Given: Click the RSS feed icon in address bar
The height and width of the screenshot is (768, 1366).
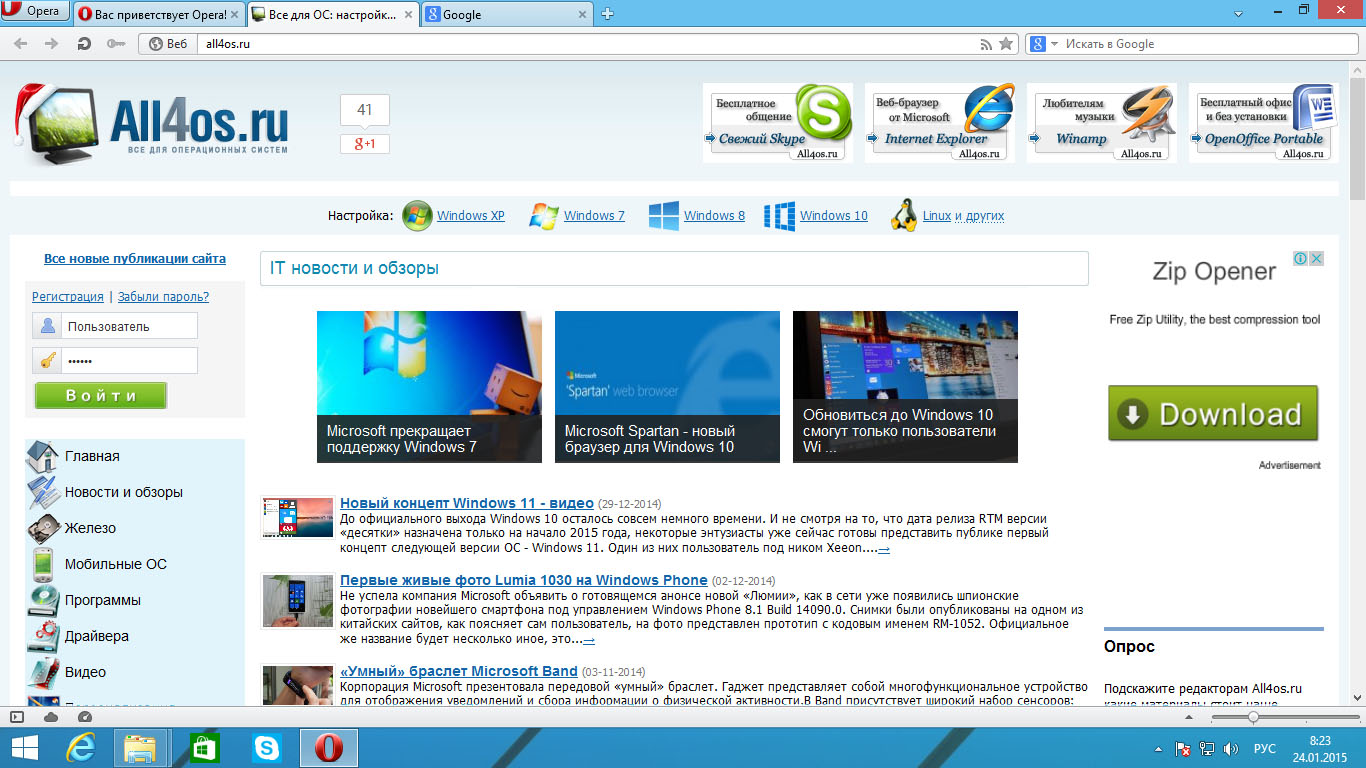Looking at the screenshot, I should coord(986,44).
